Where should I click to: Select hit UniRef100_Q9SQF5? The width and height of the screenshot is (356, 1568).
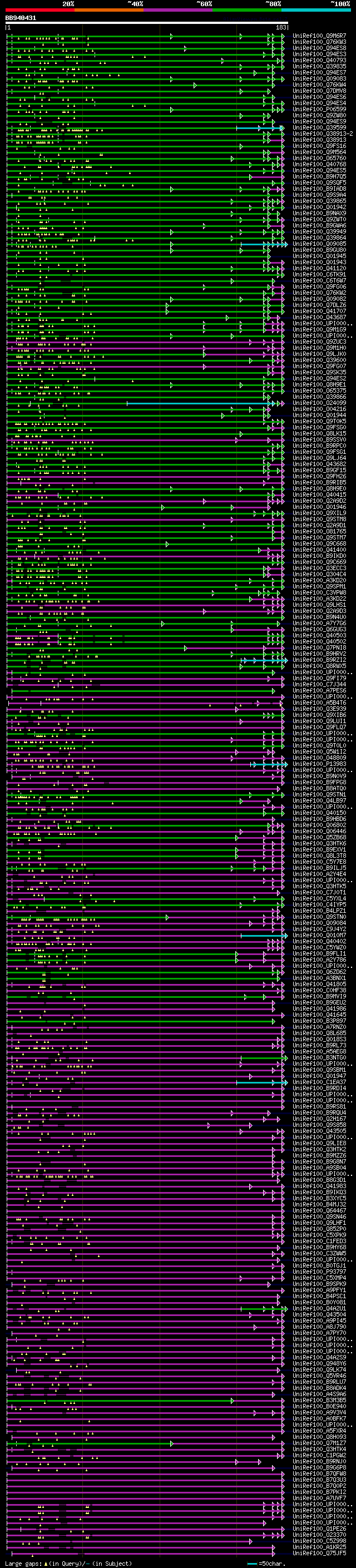point(319,182)
